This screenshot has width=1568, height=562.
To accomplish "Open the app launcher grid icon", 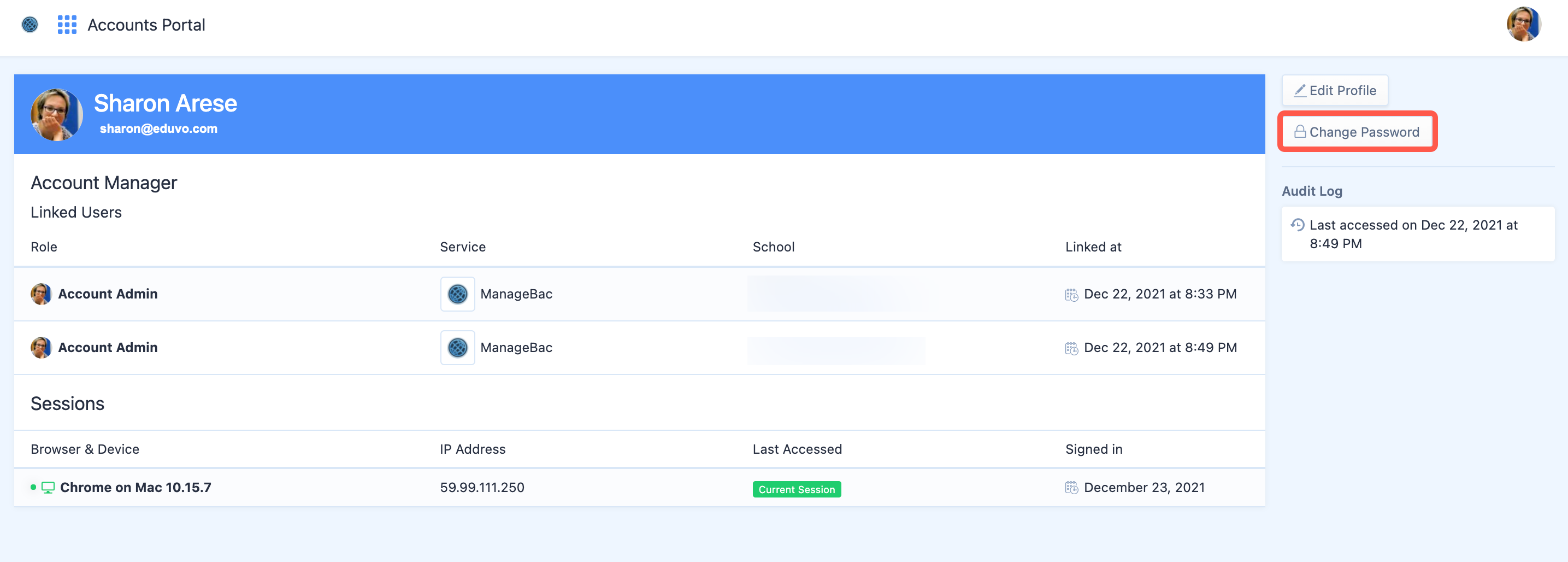I will coord(67,25).
